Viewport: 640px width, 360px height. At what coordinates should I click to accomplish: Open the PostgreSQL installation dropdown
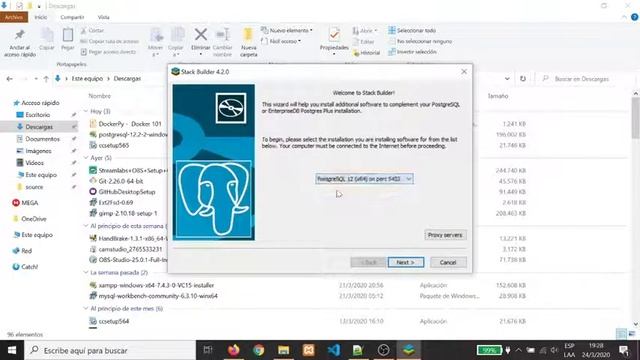[364, 179]
